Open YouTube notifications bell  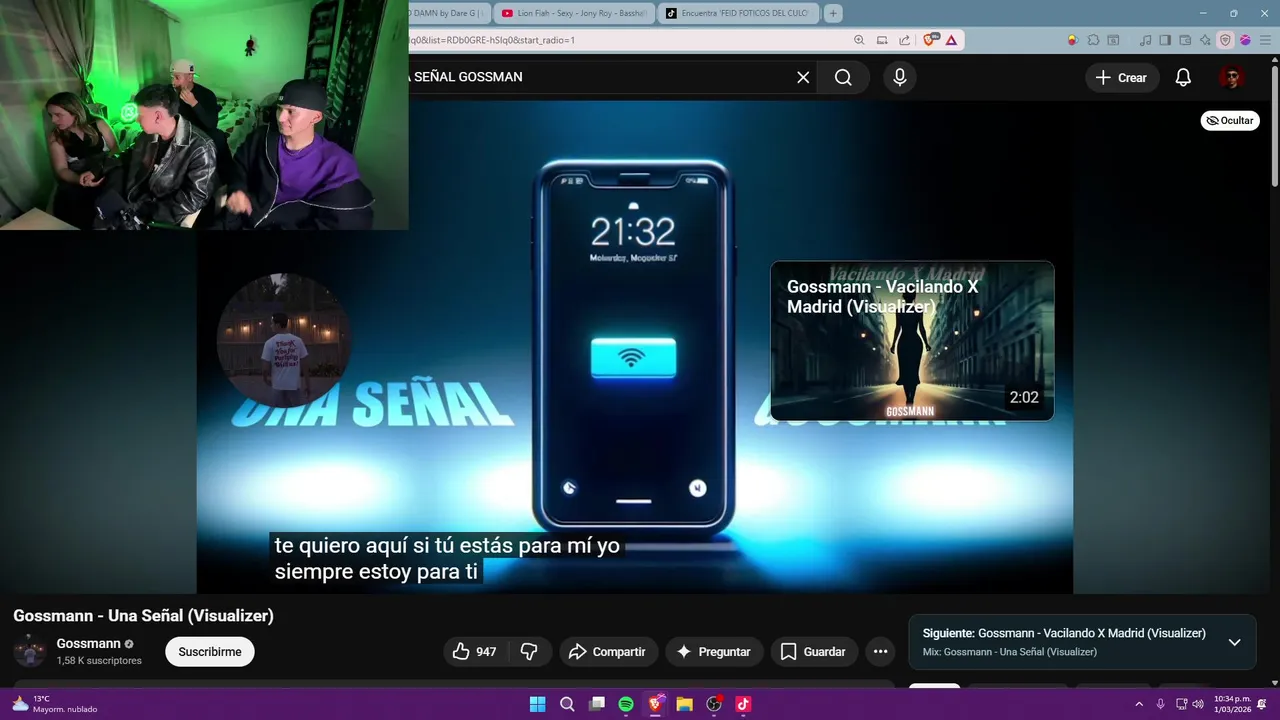(1183, 77)
